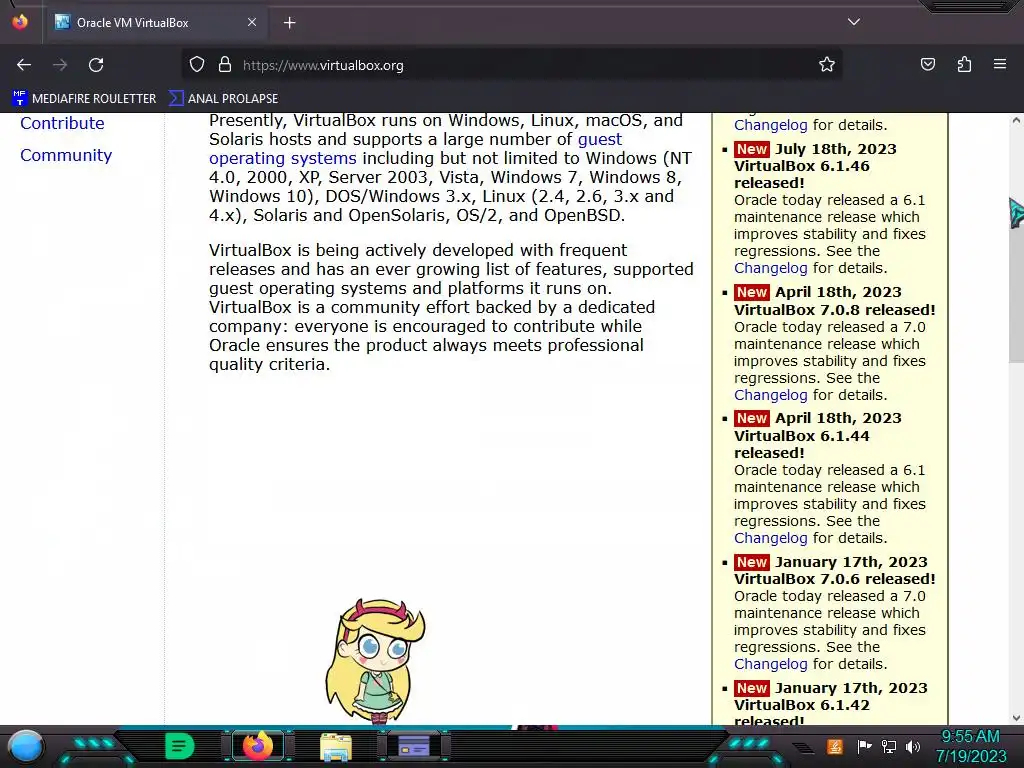
Task: Open File Explorer from the taskbar
Action: 336,747
